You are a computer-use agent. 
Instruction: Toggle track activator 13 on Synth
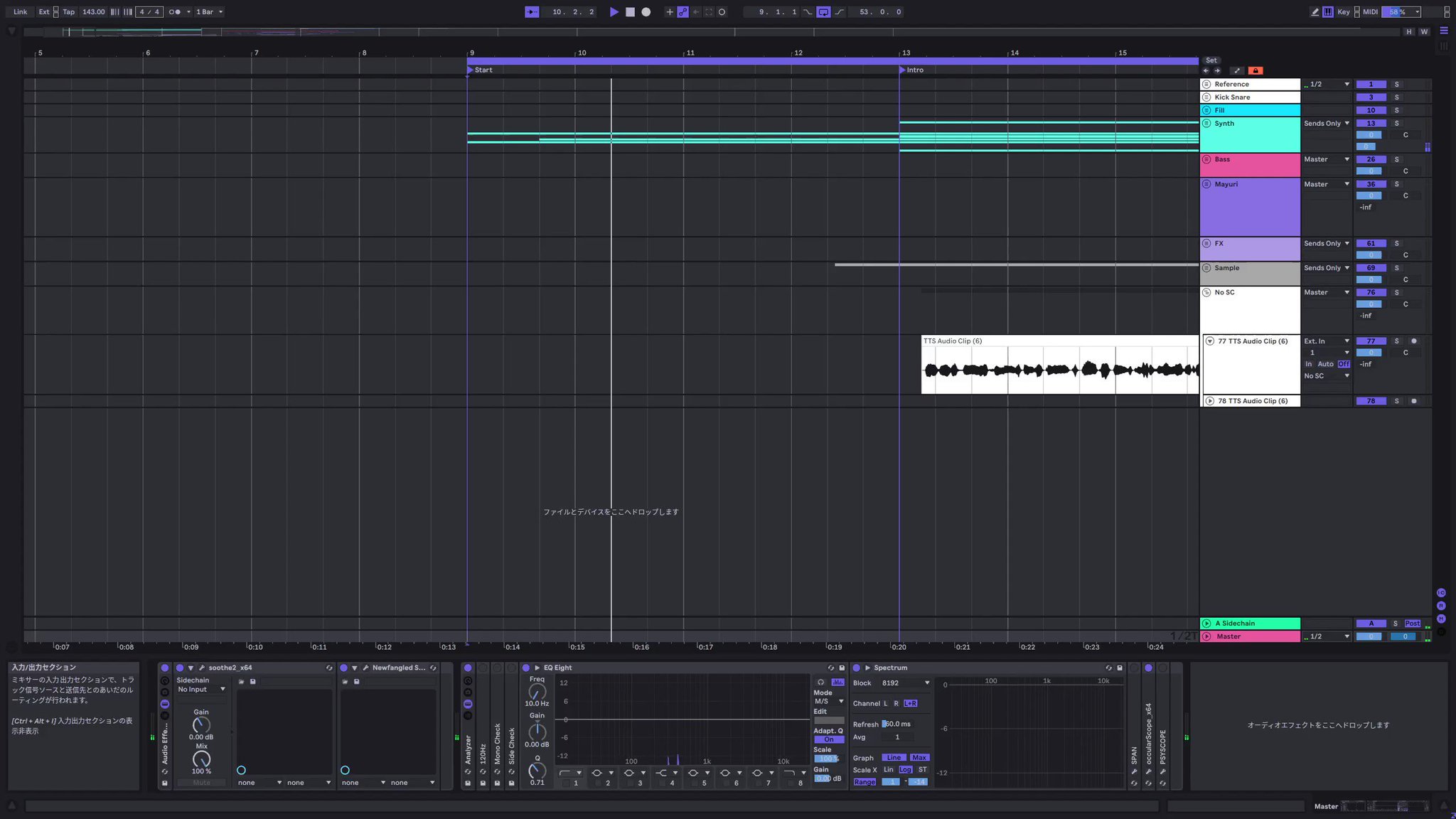click(x=1371, y=124)
